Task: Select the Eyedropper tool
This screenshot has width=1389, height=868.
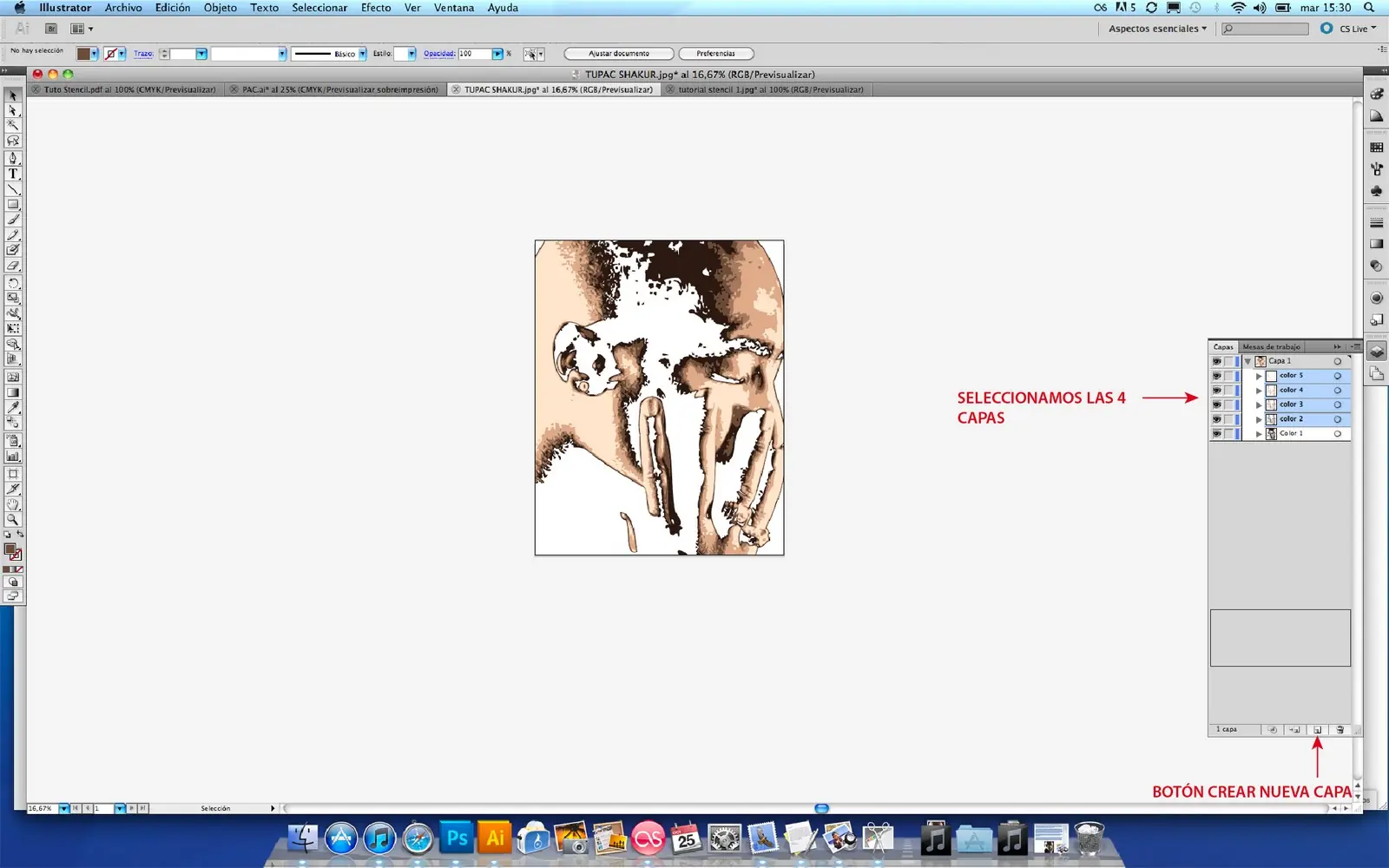Action: tap(13, 407)
